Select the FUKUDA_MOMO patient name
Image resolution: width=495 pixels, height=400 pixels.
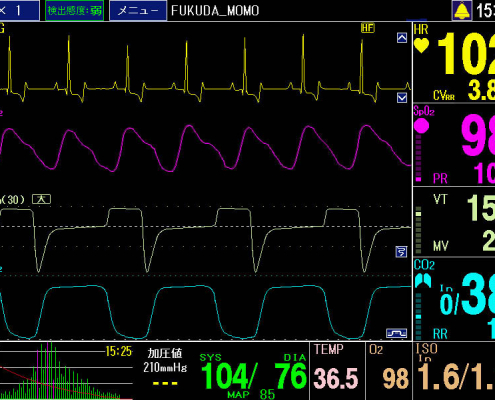pos(215,11)
